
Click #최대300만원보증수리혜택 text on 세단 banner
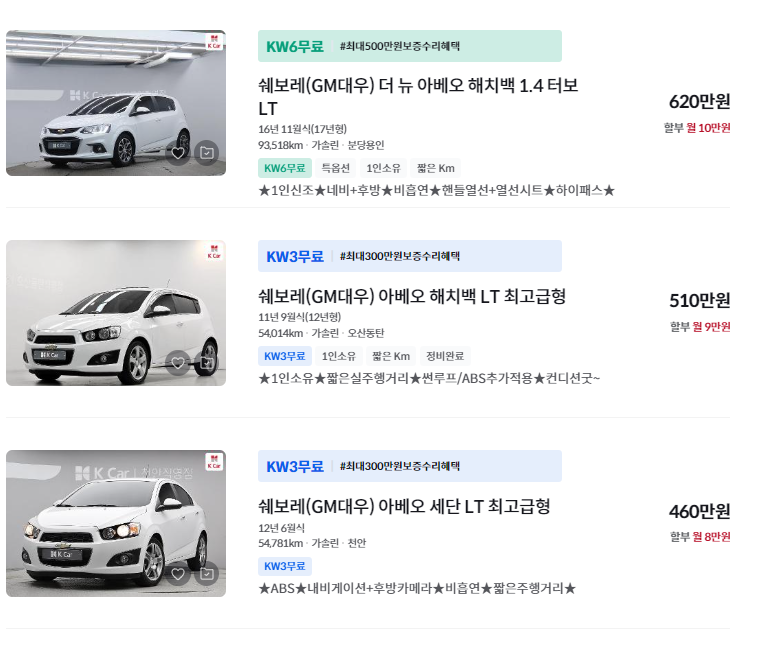pyautogui.click(x=400, y=466)
